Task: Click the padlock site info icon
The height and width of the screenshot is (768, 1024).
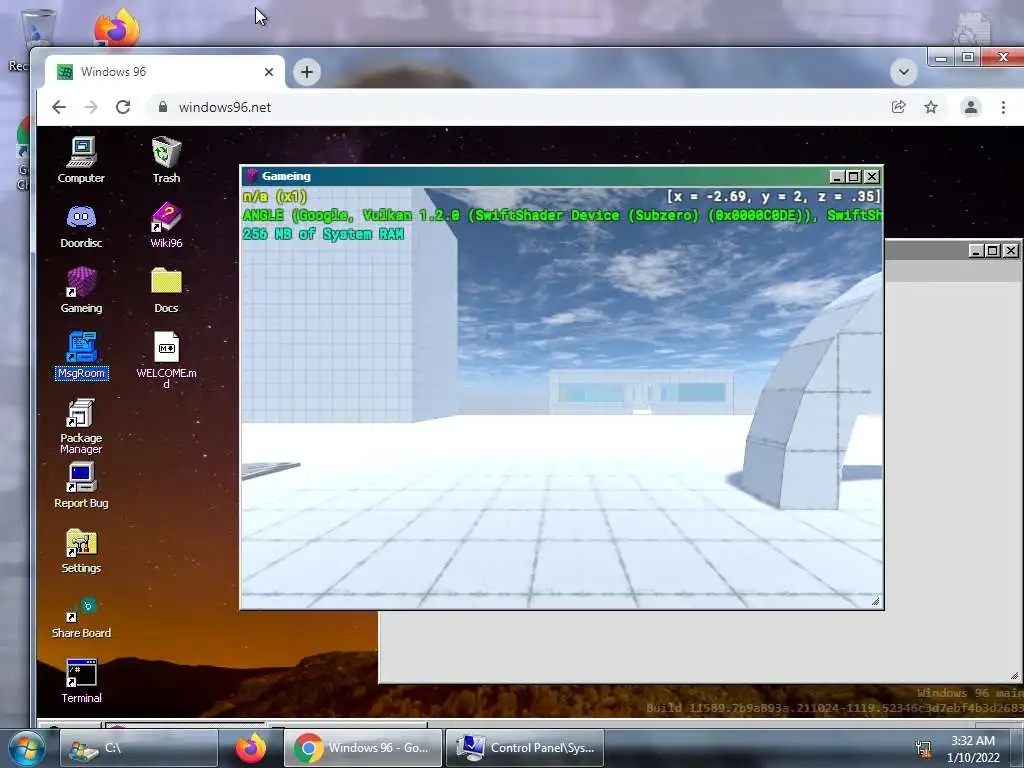Action: pos(163,107)
